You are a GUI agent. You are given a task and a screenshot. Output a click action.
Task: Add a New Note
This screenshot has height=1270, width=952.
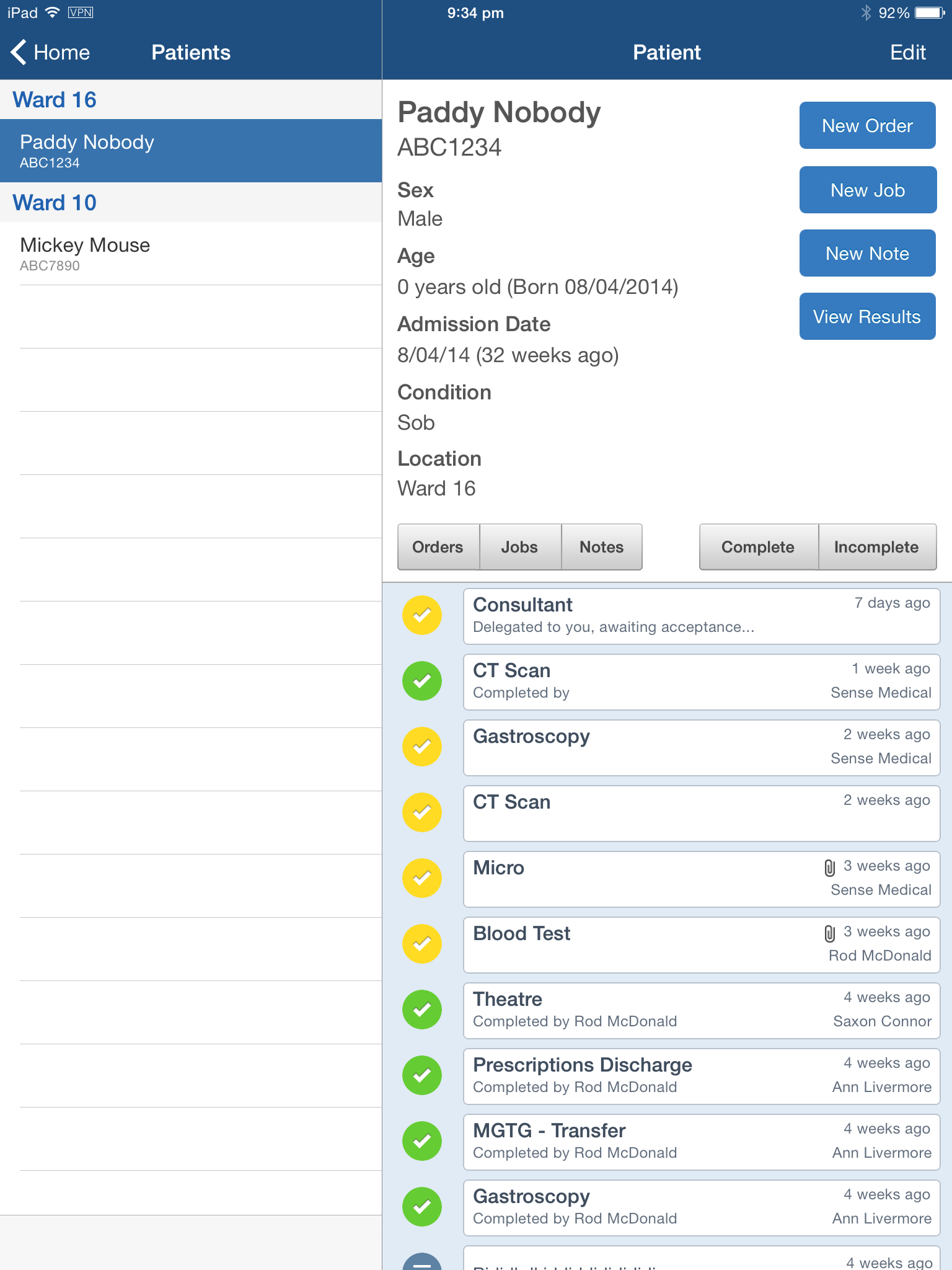868,253
